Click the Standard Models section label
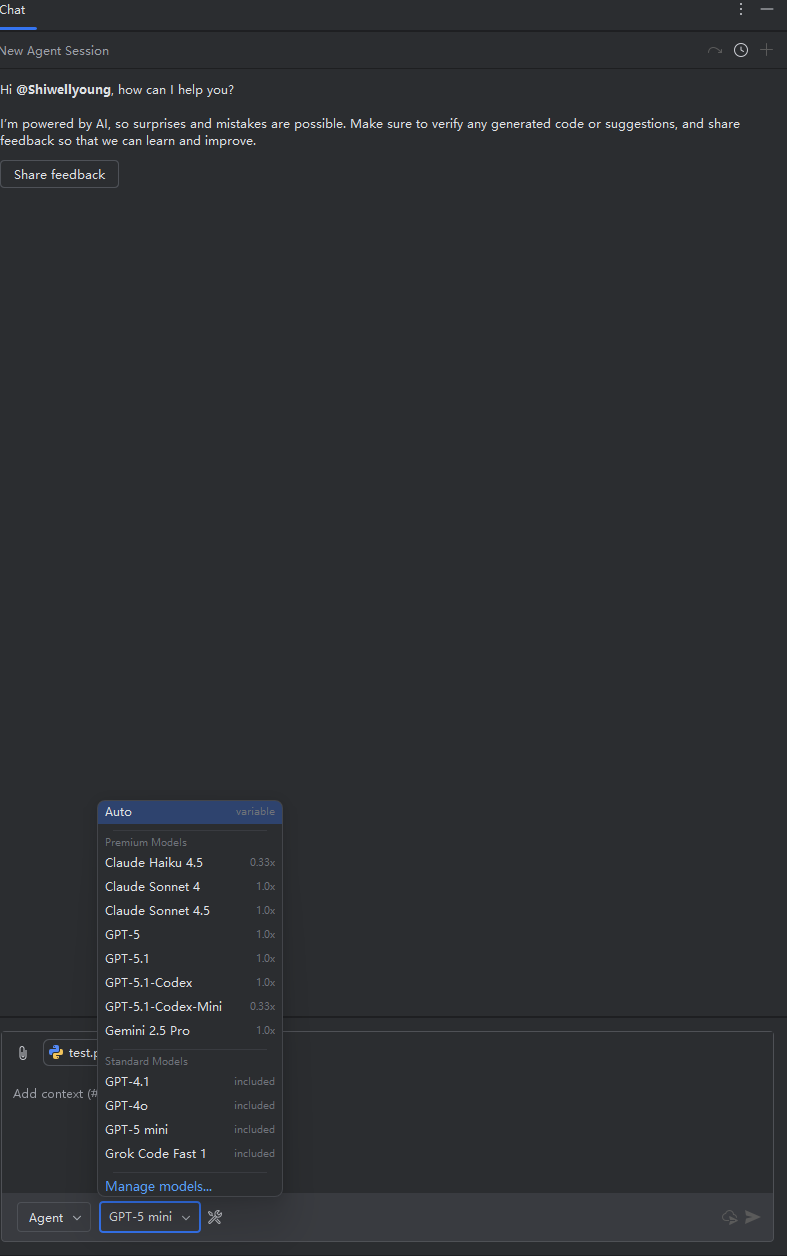787x1256 pixels. [x=146, y=1061]
